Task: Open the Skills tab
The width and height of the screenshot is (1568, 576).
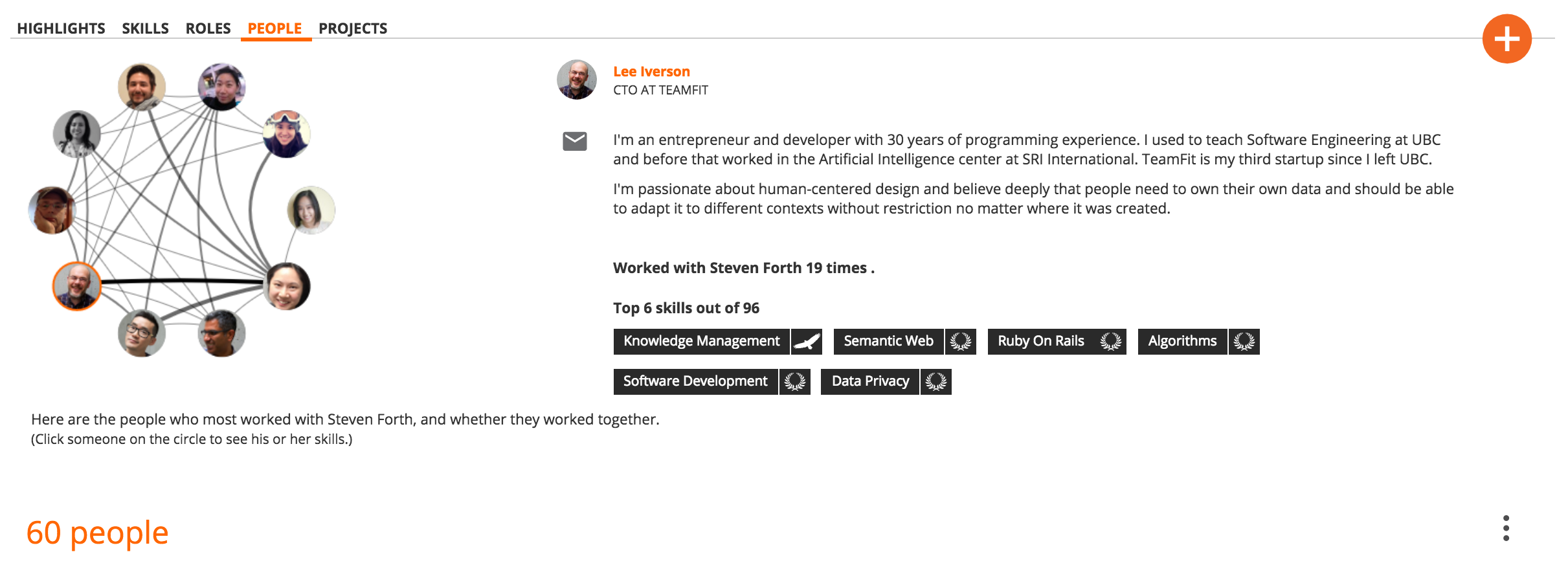Action: [145, 28]
